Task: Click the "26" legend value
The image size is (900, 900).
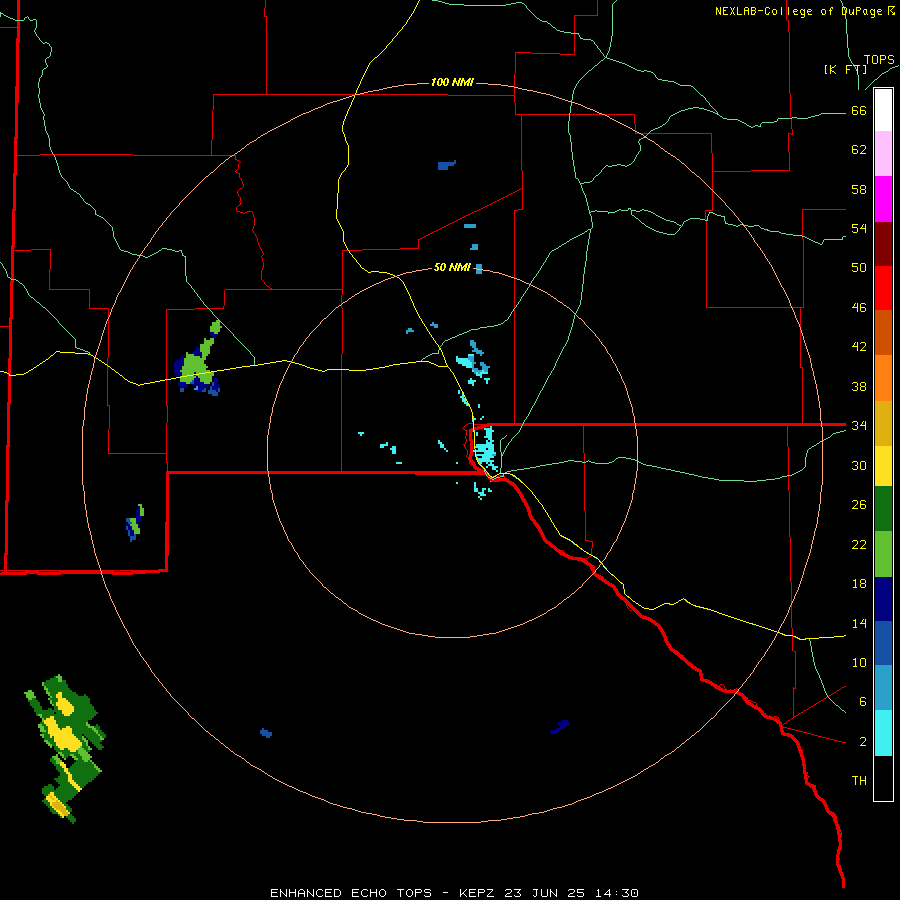Action: click(859, 505)
